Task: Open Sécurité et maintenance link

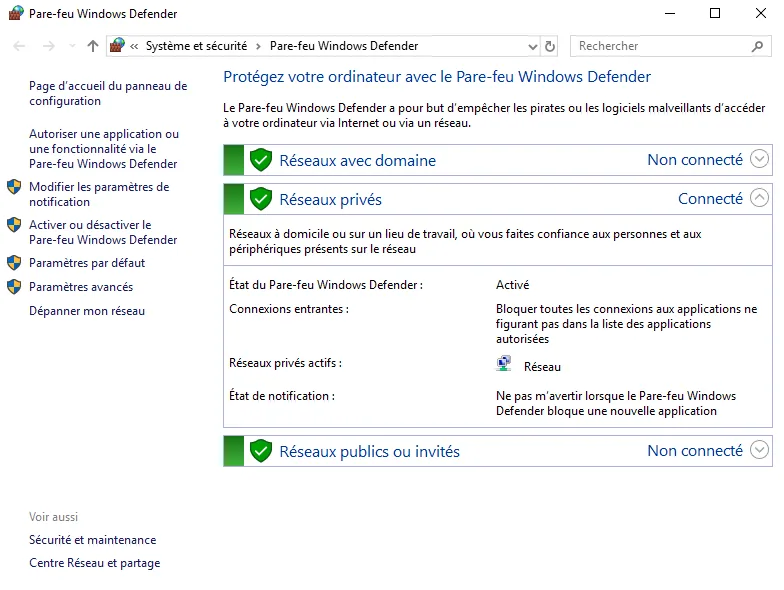Action: click(92, 540)
